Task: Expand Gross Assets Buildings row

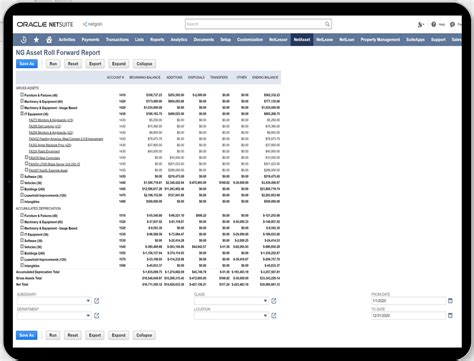Action: [x=22, y=189]
